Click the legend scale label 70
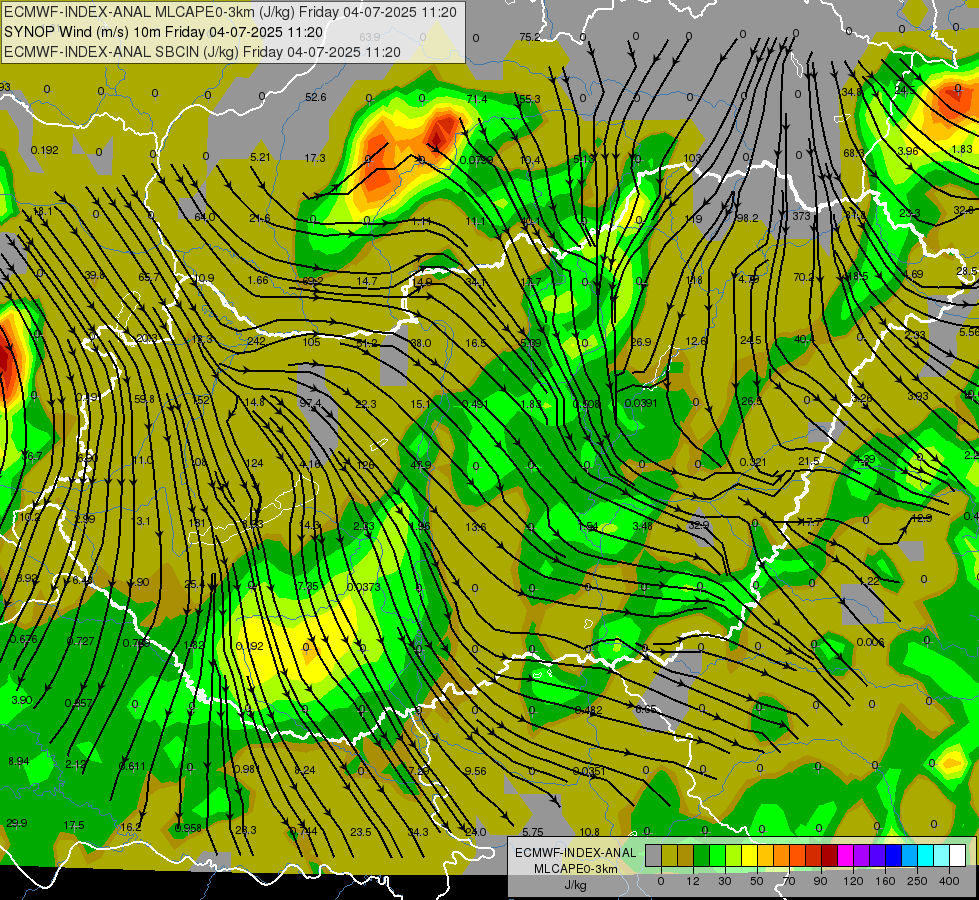 click(789, 881)
